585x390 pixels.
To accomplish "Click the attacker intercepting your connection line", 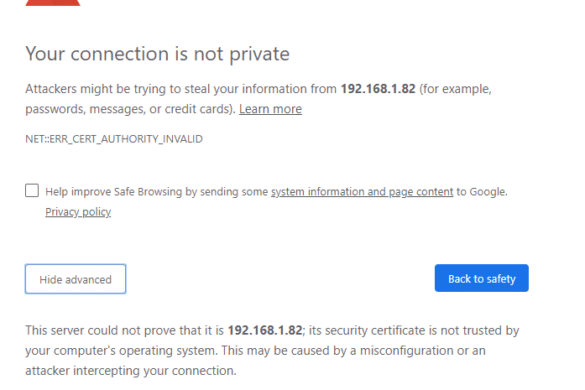I will (x=131, y=371).
